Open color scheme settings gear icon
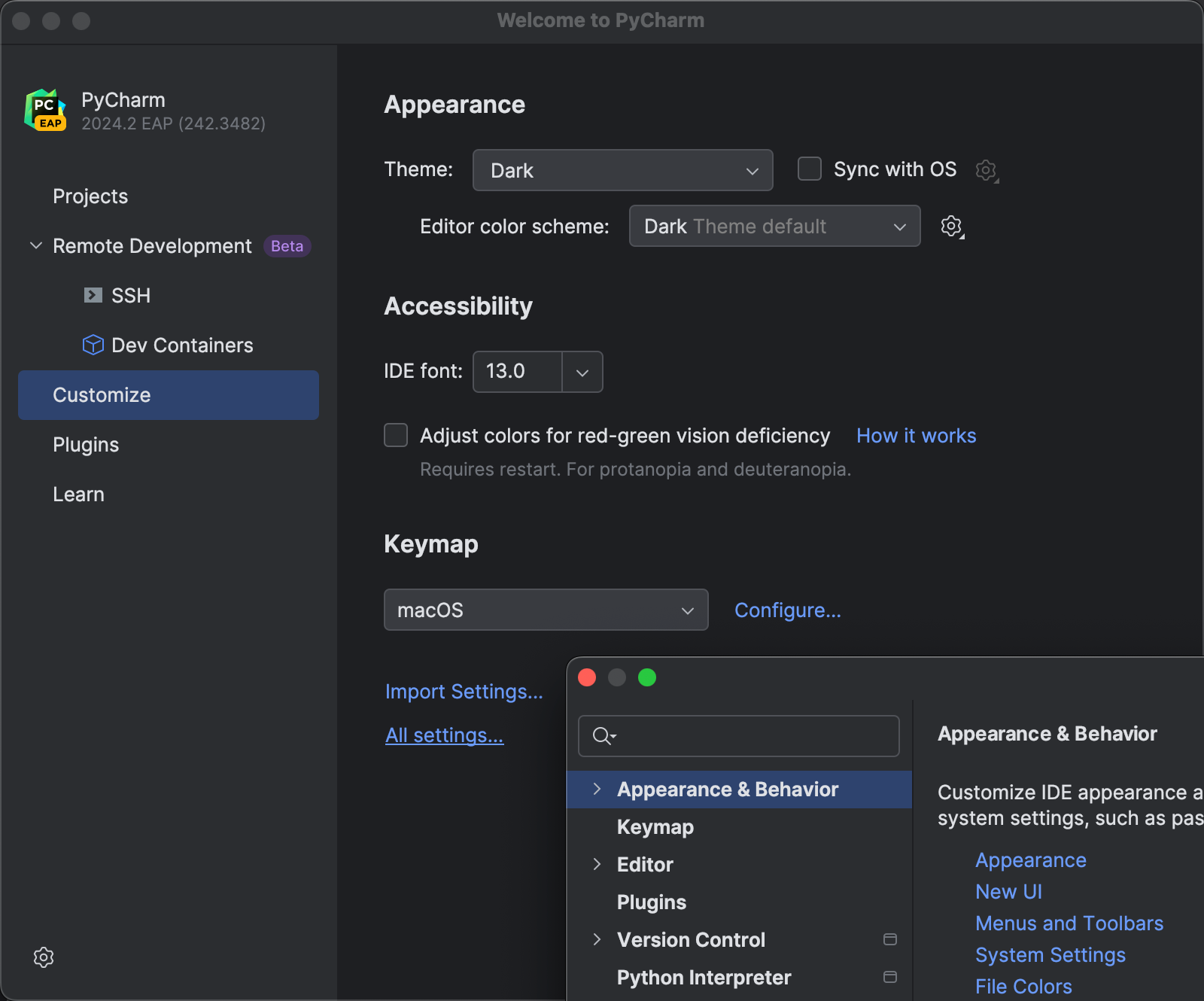The width and height of the screenshot is (1204, 1001). pyautogui.click(x=950, y=226)
